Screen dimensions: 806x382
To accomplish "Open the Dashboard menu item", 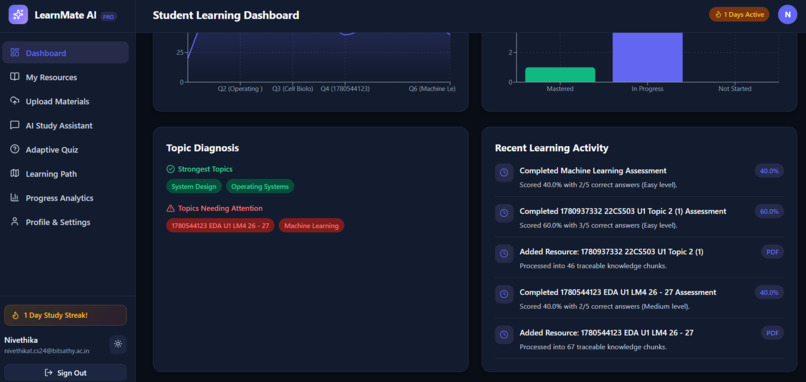I will [65, 52].
